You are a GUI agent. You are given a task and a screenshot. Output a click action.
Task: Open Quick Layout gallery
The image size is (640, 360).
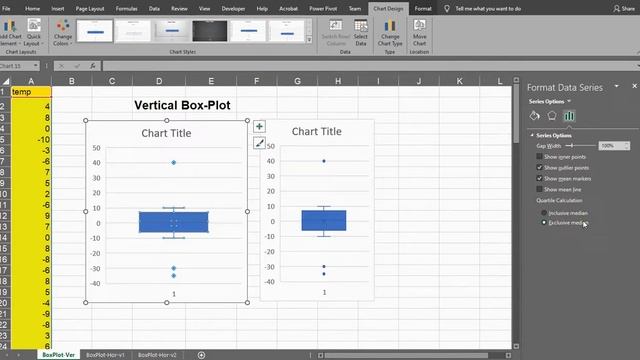pyautogui.click(x=33, y=32)
